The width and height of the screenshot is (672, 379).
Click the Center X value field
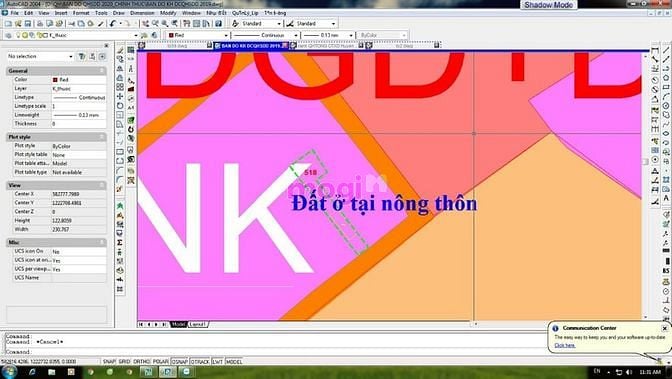pos(78,194)
